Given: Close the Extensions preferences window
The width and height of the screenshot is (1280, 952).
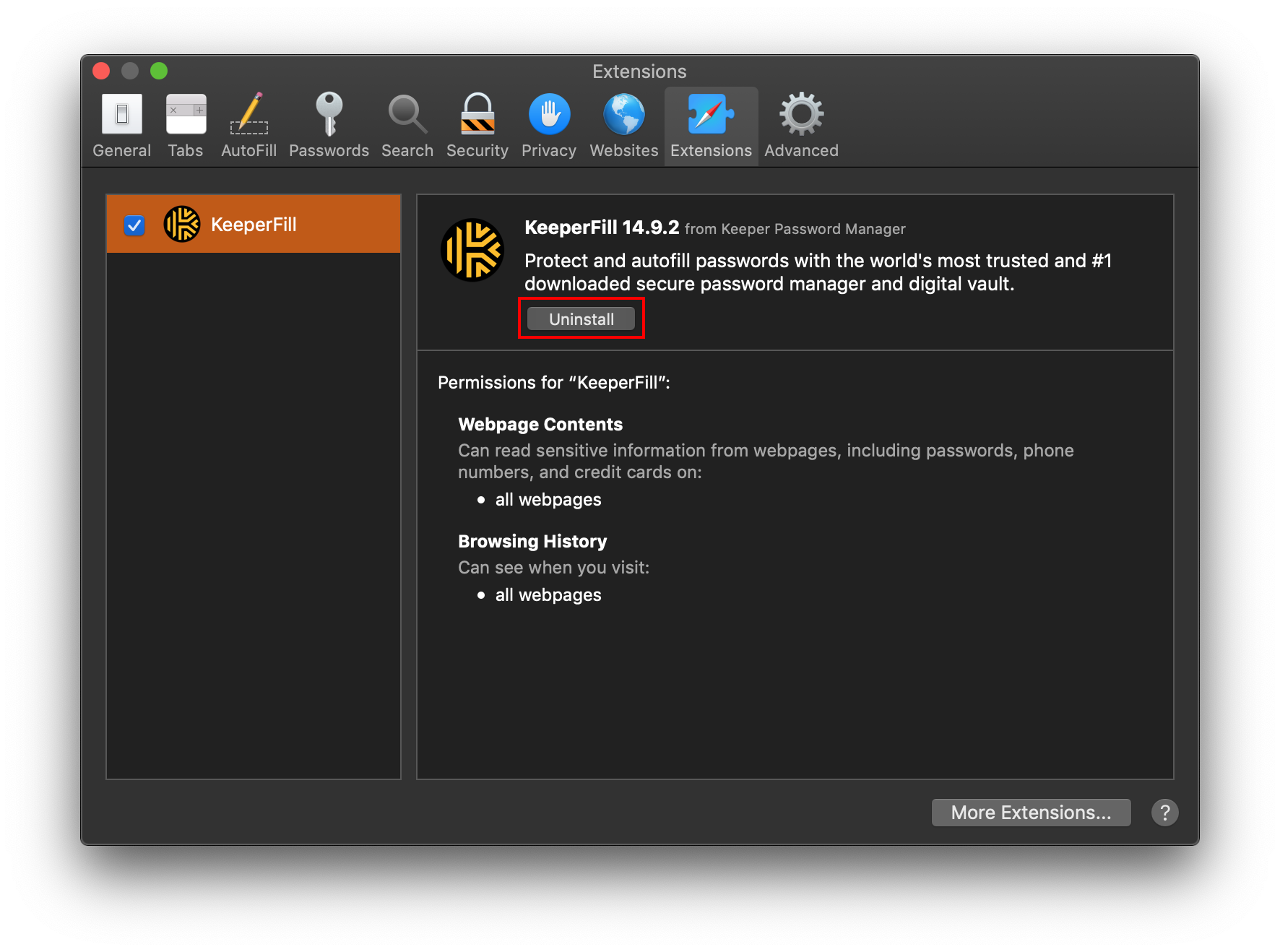Looking at the screenshot, I should (x=102, y=71).
